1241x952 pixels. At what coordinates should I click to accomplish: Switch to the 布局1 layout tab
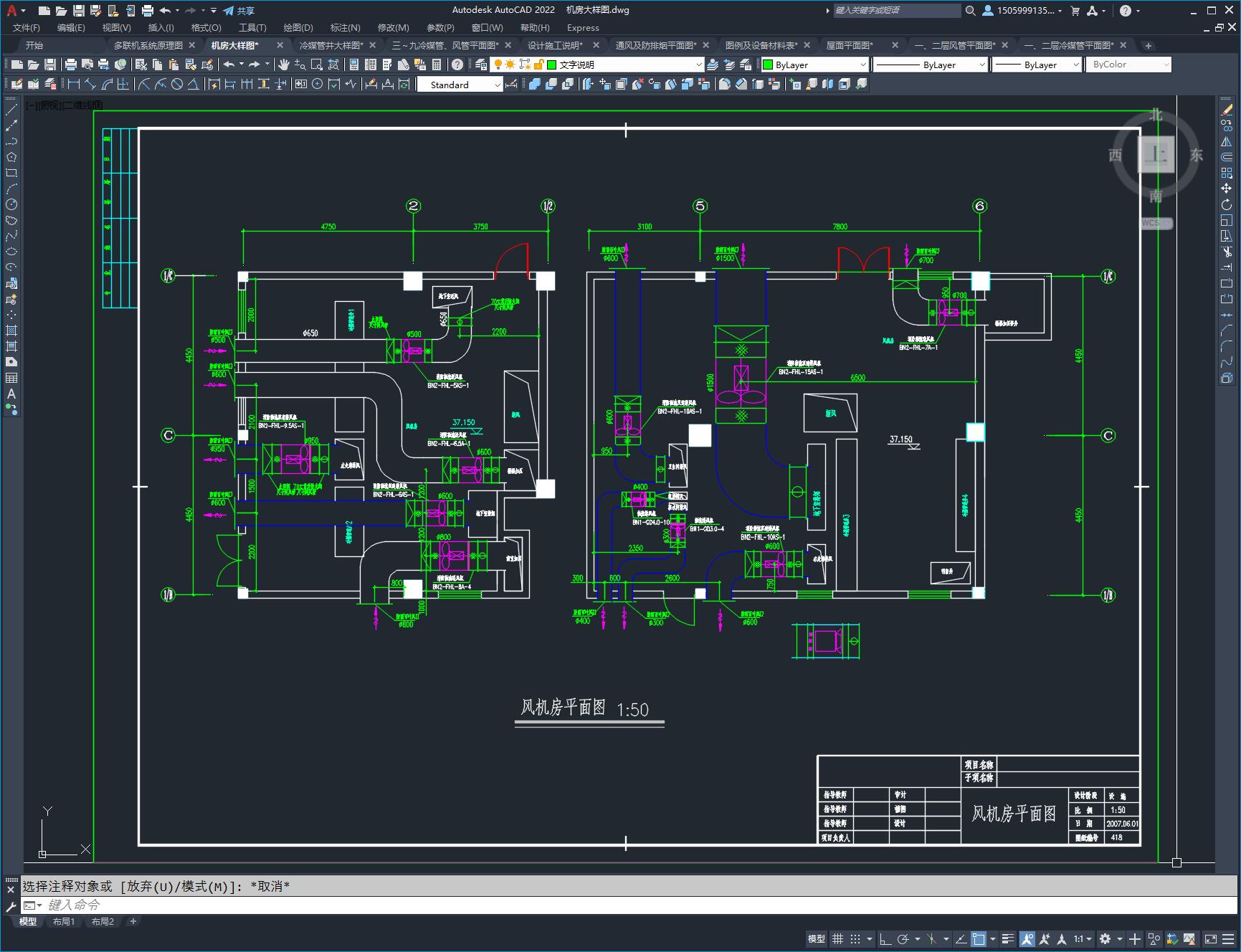click(x=64, y=922)
